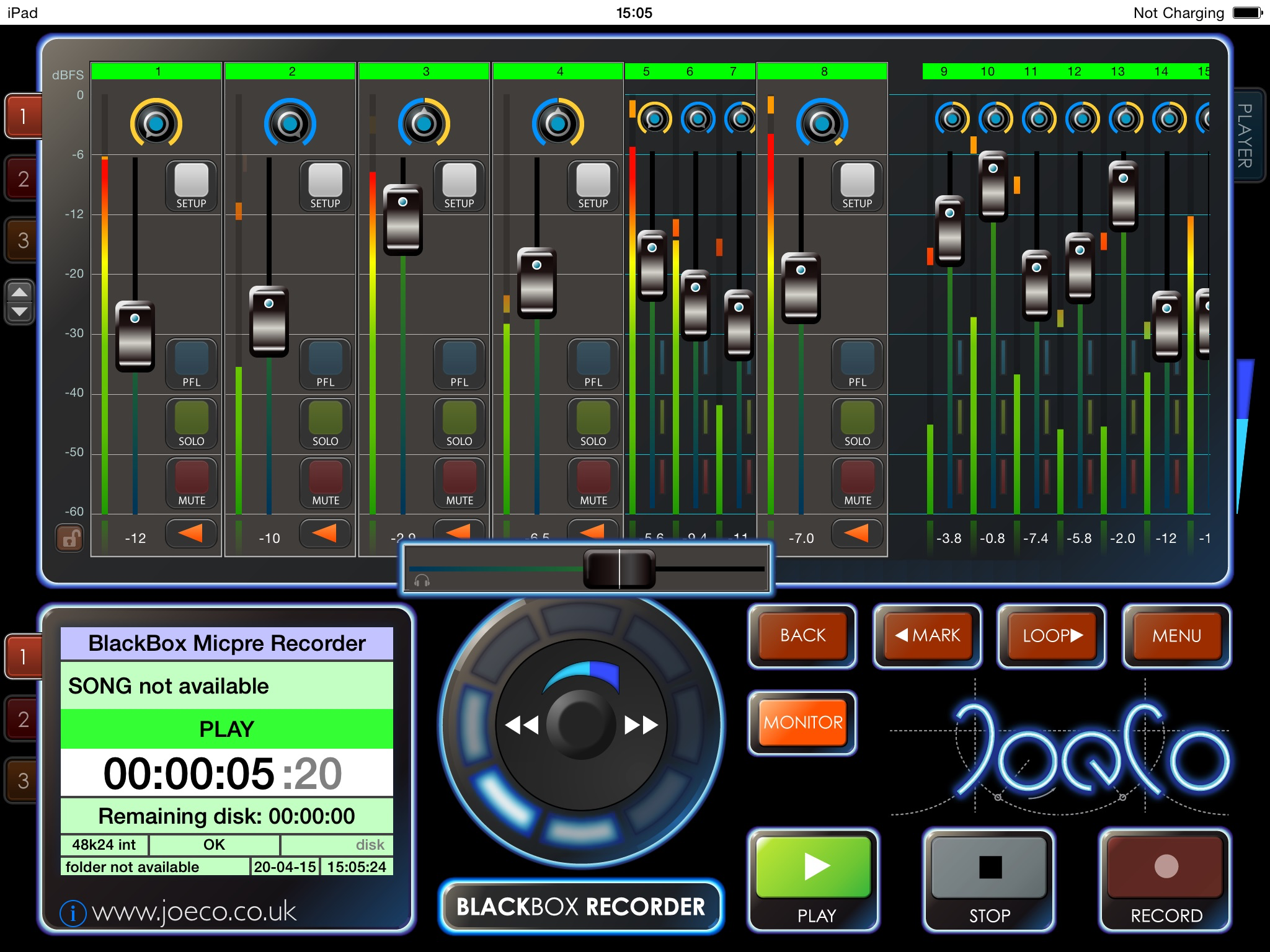Click the channel 14 pan knob
The image size is (1270, 952).
tap(1169, 118)
